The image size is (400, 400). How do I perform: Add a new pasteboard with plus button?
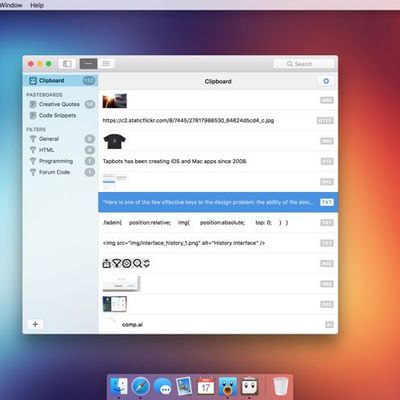35,324
